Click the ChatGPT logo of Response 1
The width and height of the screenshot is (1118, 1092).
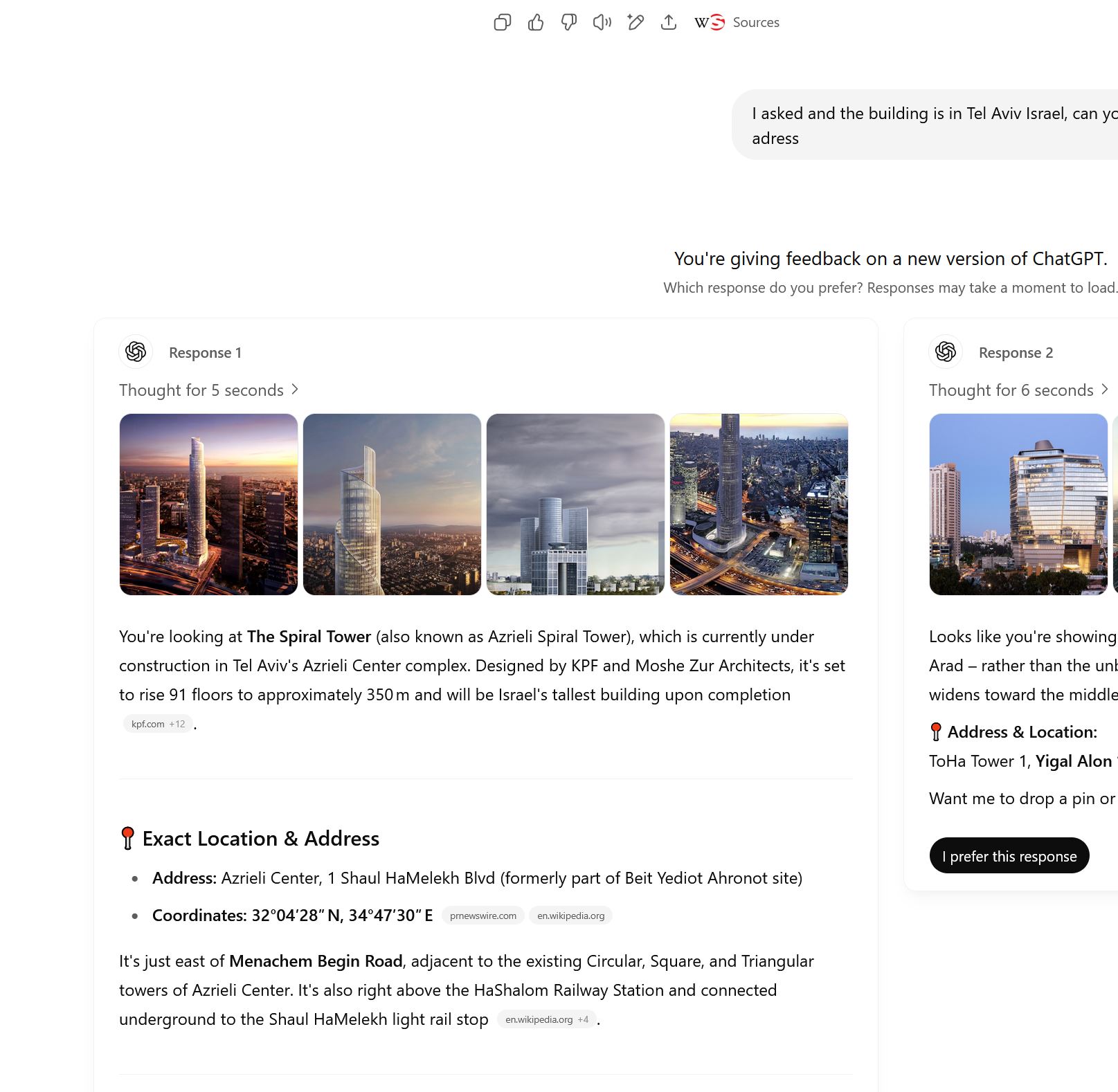136,352
